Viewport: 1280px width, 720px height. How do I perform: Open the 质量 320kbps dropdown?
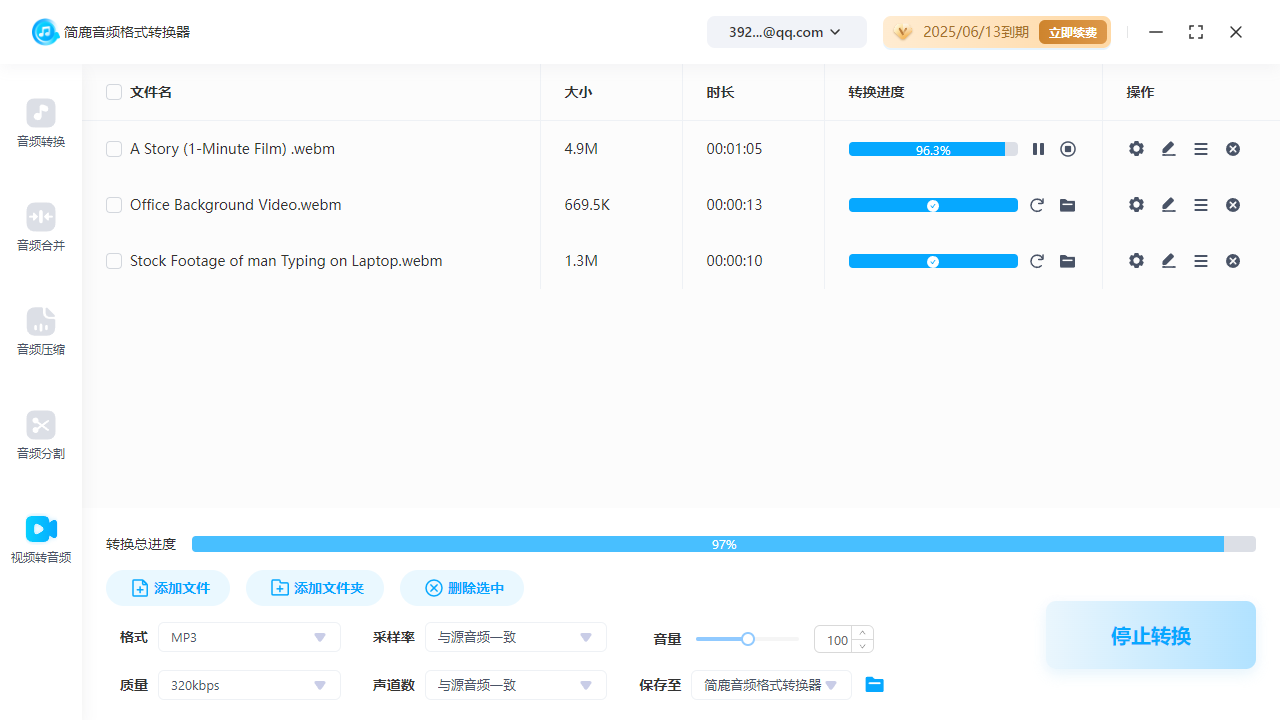[249, 685]
